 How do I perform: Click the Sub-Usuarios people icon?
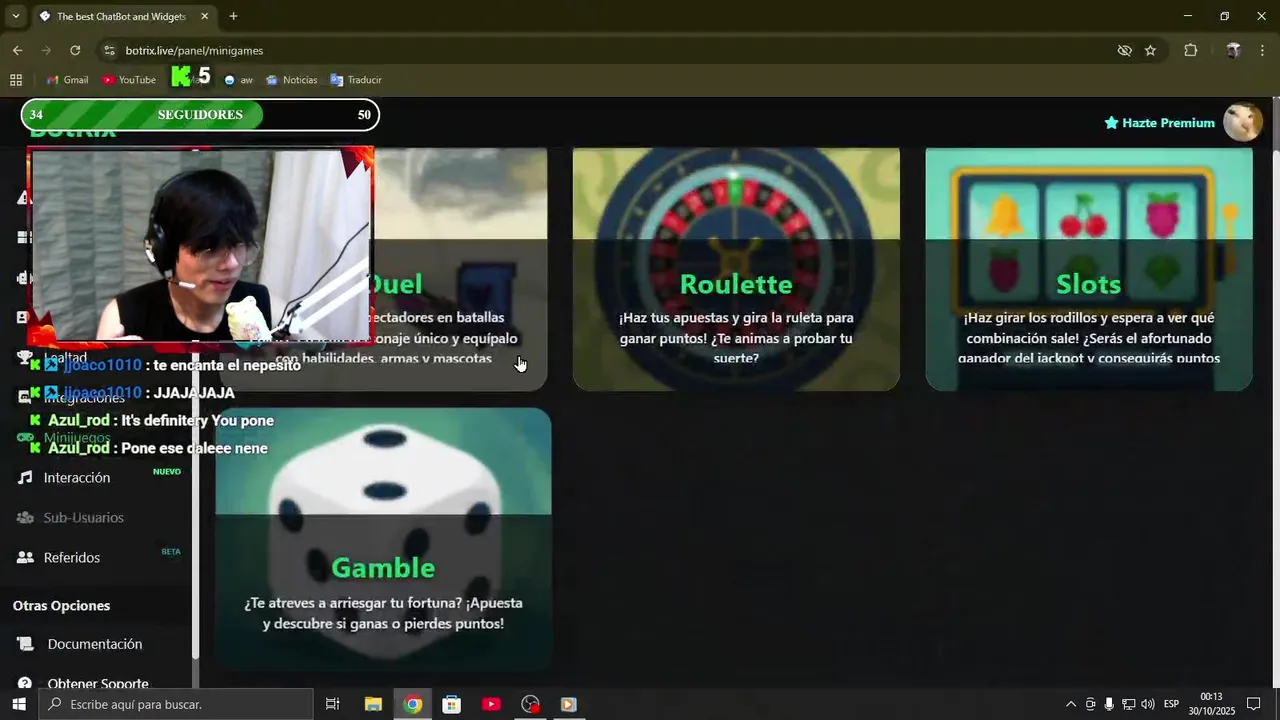[x=25, y=518]
